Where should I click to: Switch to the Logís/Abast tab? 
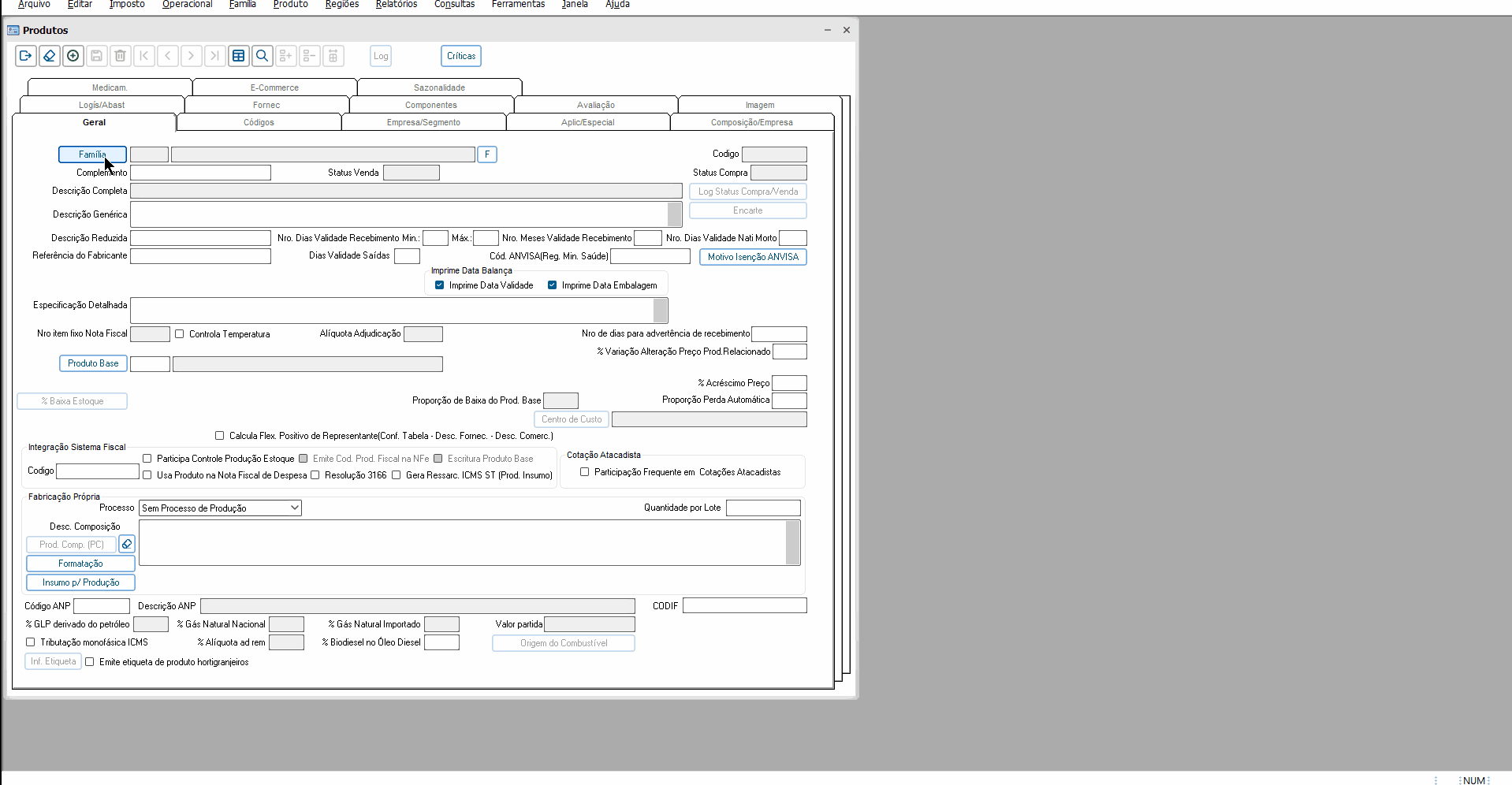102,105
